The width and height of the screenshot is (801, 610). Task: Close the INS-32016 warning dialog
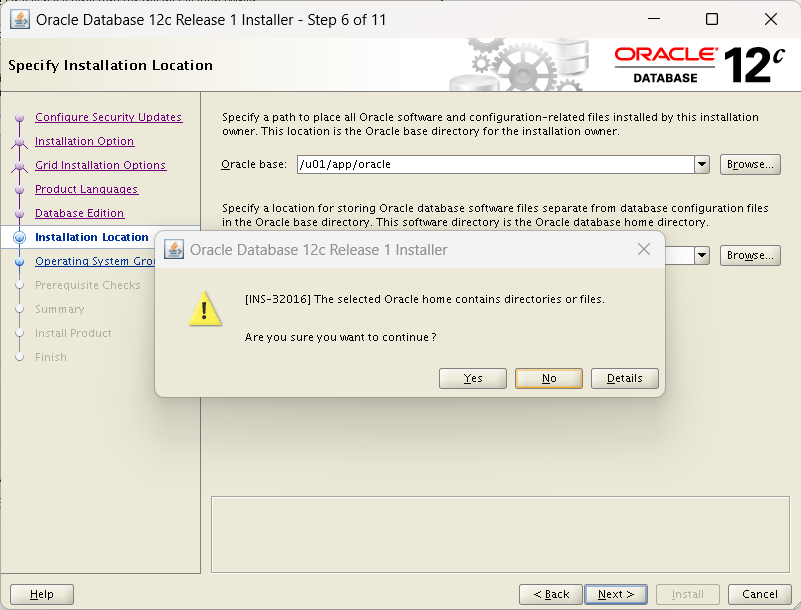click(x=644, y=249)
